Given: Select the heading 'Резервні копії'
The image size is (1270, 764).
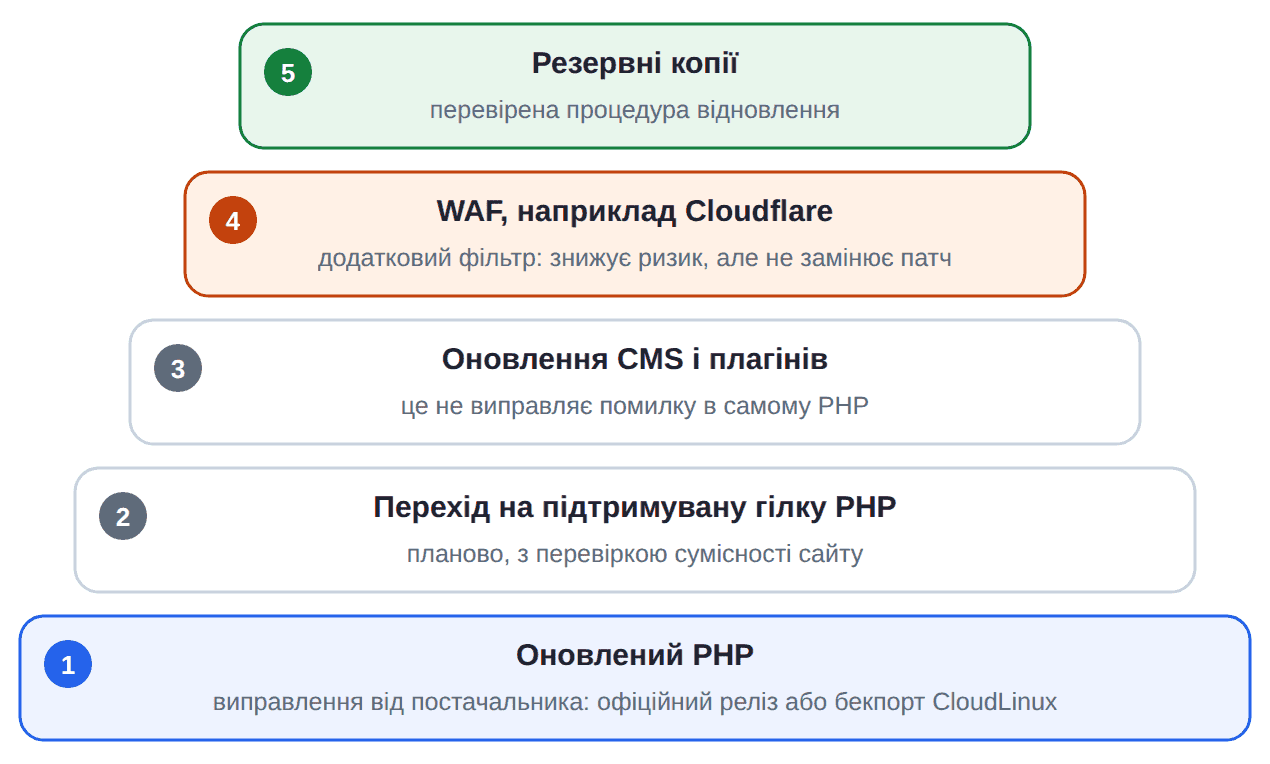Looking at the screenshot, I should (x=635, y=64).
